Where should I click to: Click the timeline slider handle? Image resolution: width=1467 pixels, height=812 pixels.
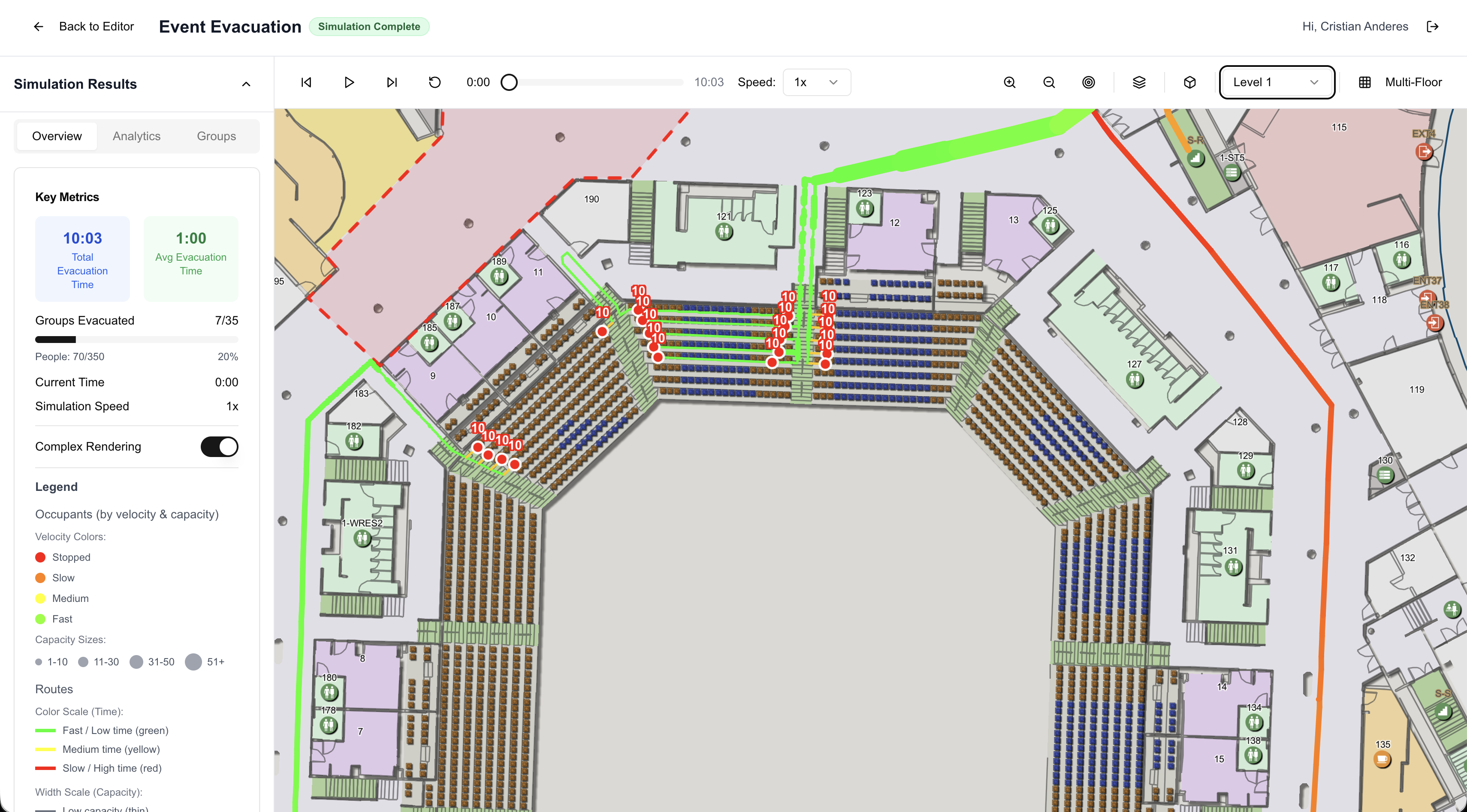click(x=509, y=82)
